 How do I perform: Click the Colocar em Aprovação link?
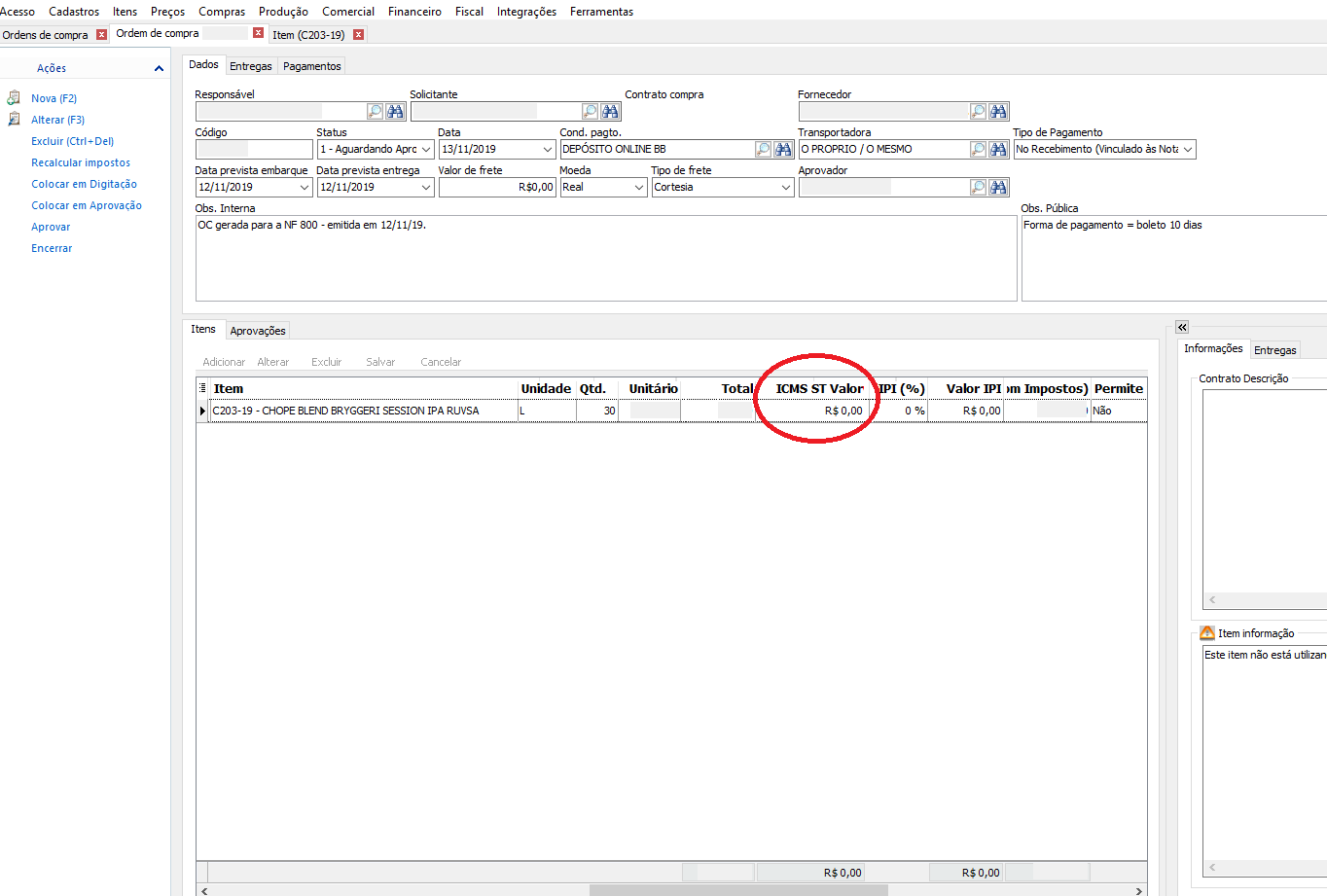pyautogui.click(x=87, y=205)
